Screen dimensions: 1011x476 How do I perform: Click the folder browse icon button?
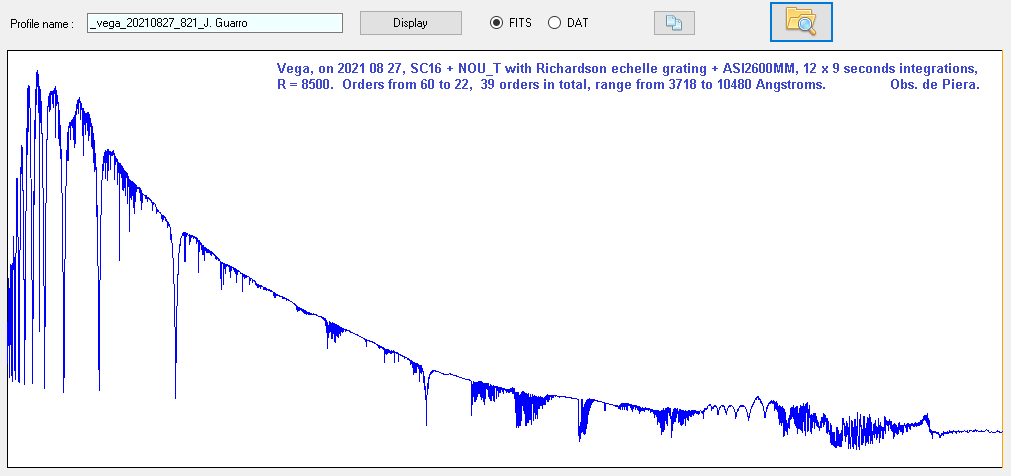[x=801, y=21]
